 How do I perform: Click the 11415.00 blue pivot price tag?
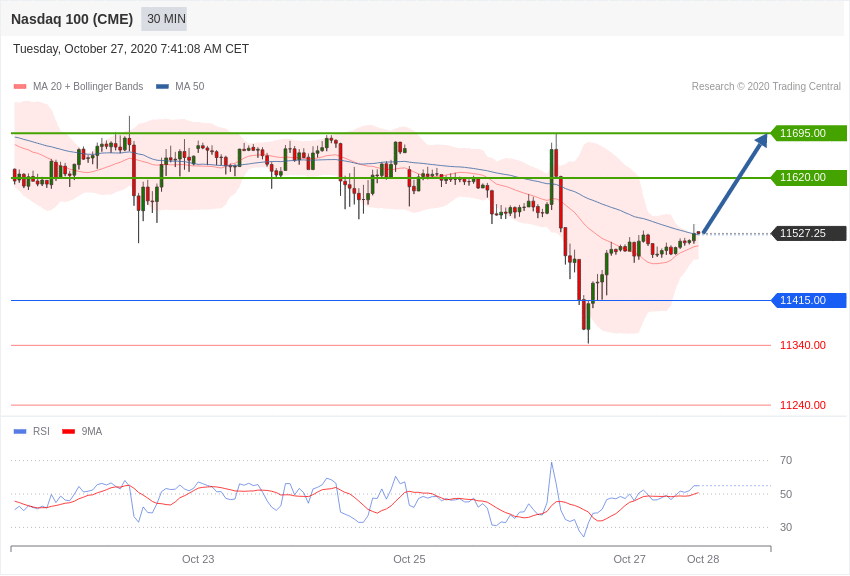pos(808,300)
